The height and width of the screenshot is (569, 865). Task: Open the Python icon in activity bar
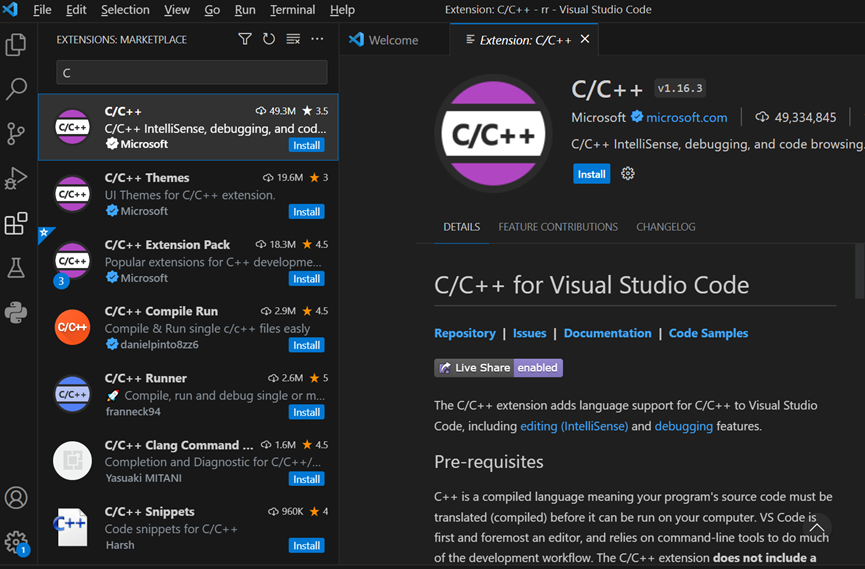click(x=16, y=312)
